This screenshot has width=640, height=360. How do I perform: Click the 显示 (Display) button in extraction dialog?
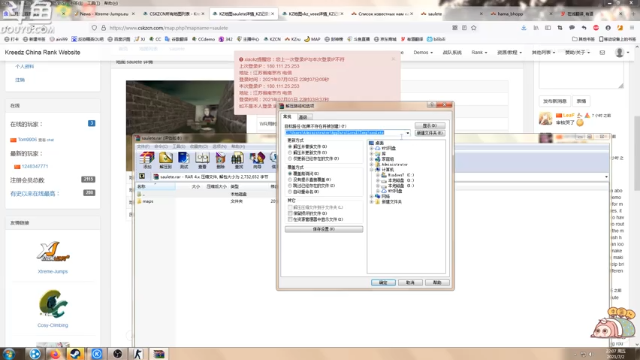coord(430,126)
